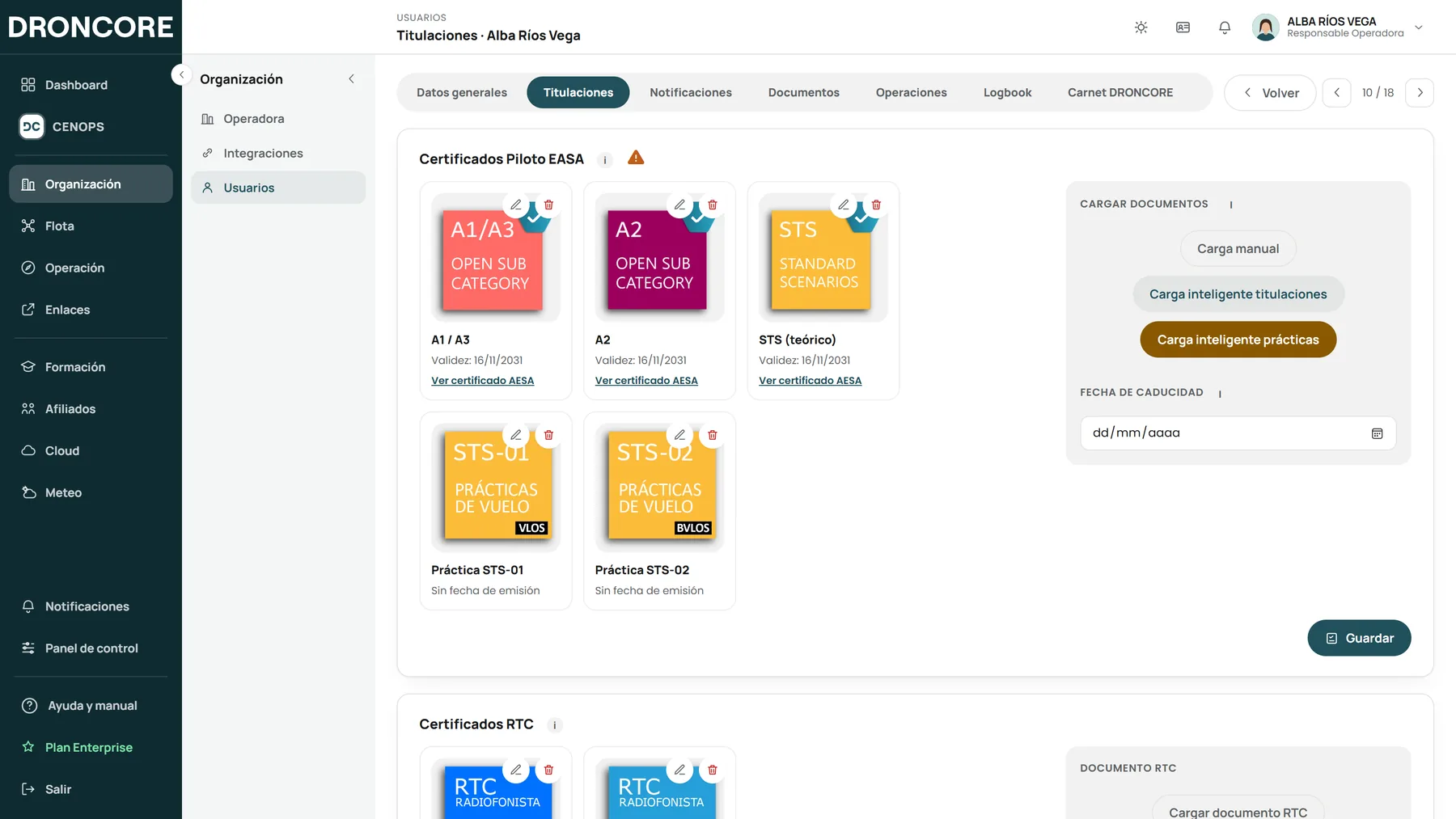
Task: Delete the Práctica STS-02 card
Action: [713, 435]
